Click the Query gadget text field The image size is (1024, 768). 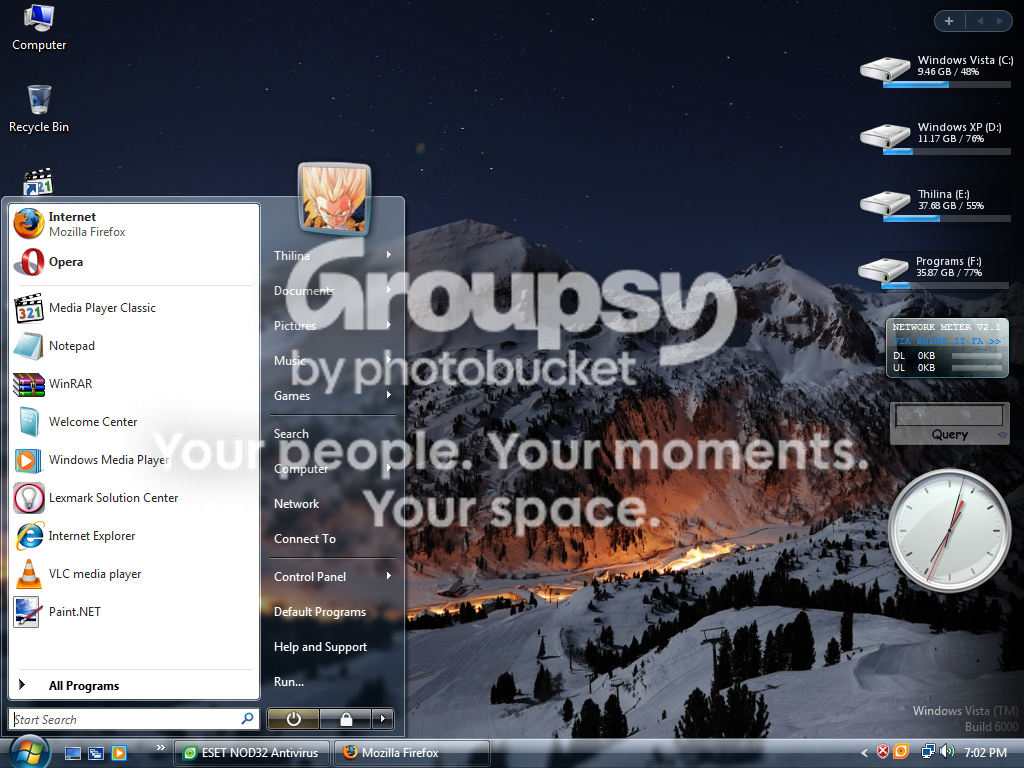point(950,415)
